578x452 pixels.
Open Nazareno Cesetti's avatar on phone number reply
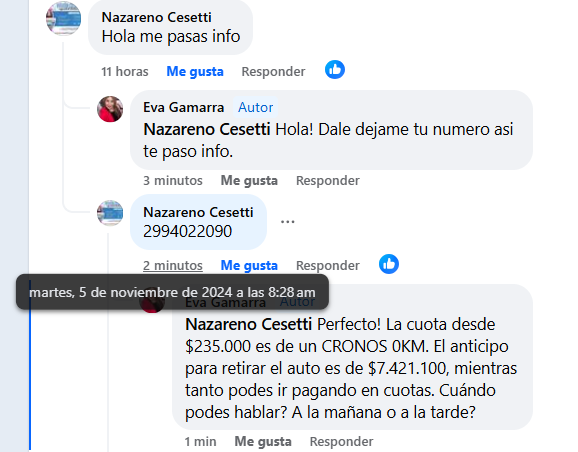110,213
